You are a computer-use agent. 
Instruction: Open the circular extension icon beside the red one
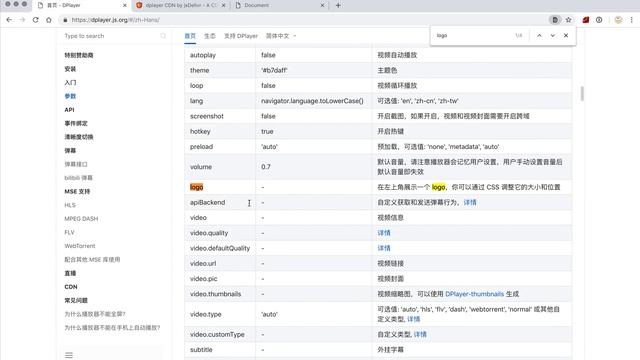point(599,20)
